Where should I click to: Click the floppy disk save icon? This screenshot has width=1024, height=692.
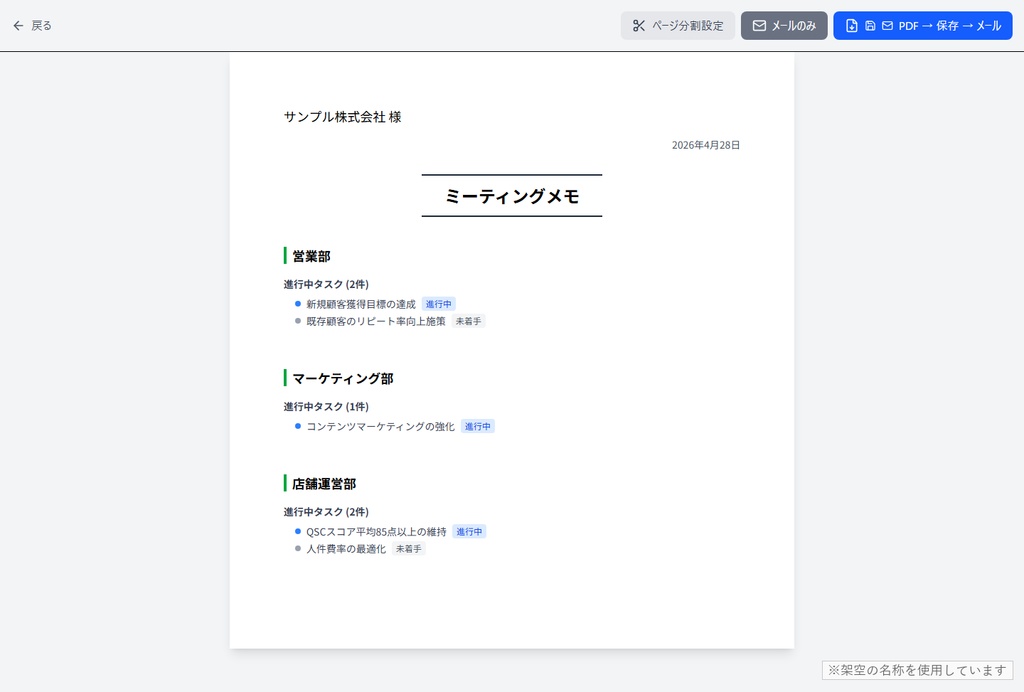point(870,25)
